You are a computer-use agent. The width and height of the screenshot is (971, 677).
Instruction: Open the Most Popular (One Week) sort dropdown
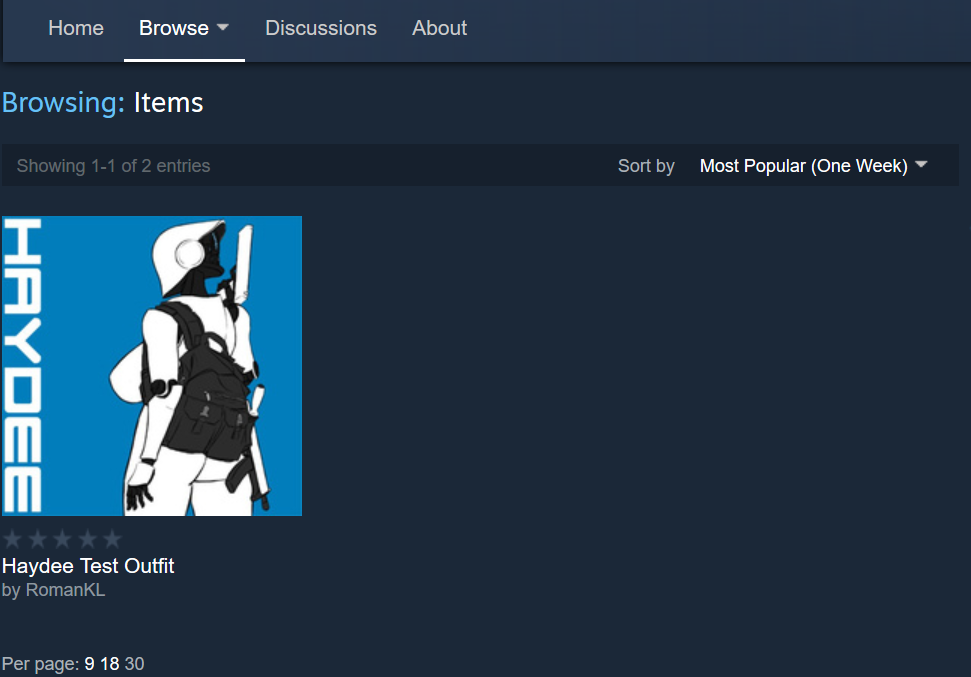[x=813, y=166]
